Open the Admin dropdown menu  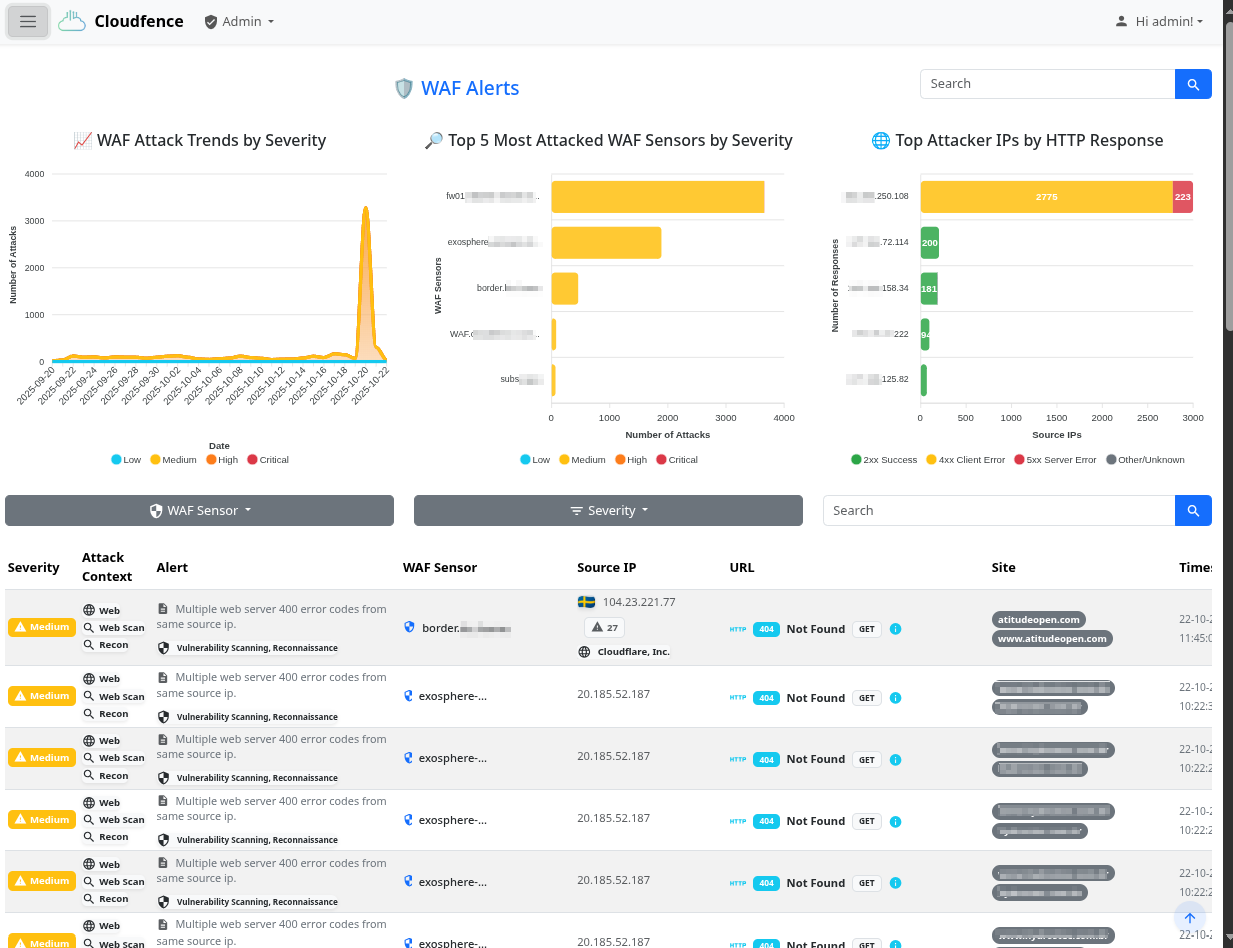239,21
